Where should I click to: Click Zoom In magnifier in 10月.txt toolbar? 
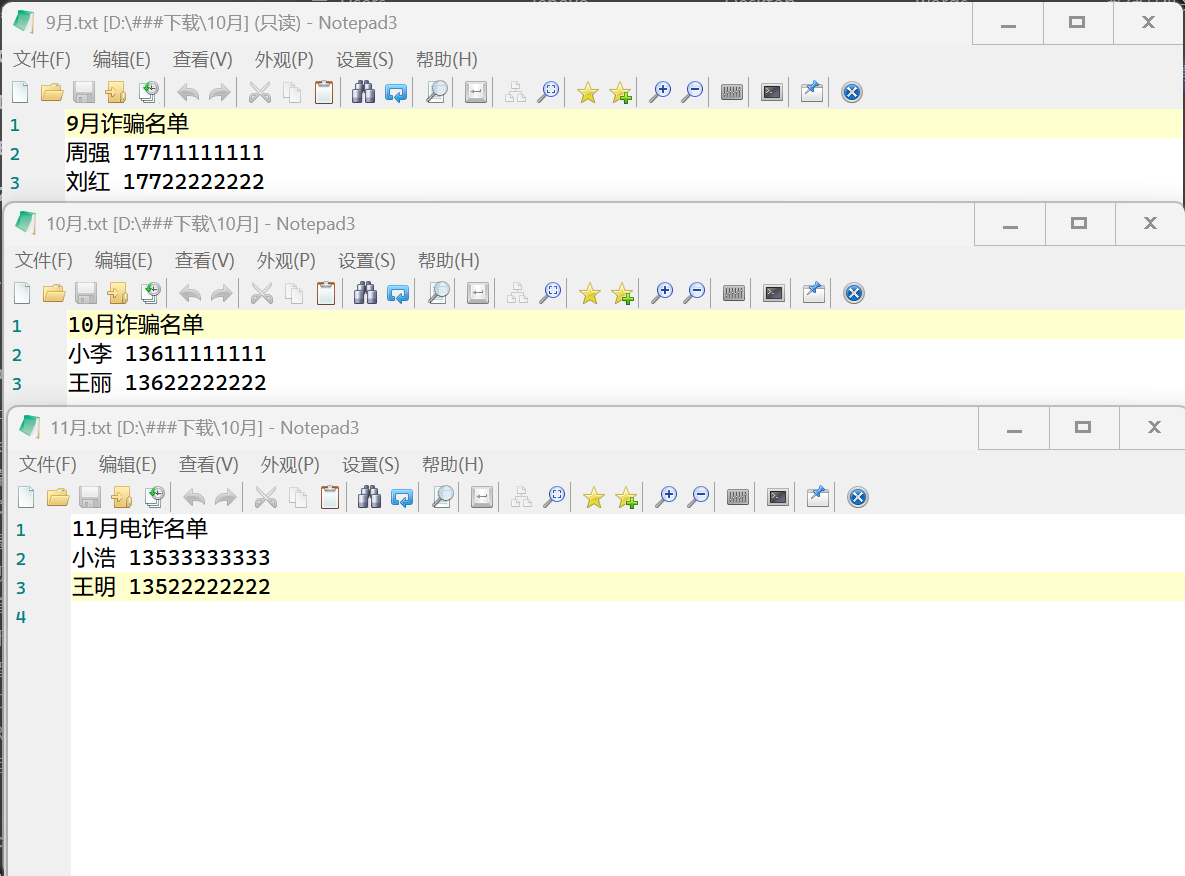pyautogui.click(x=662, y=293)
